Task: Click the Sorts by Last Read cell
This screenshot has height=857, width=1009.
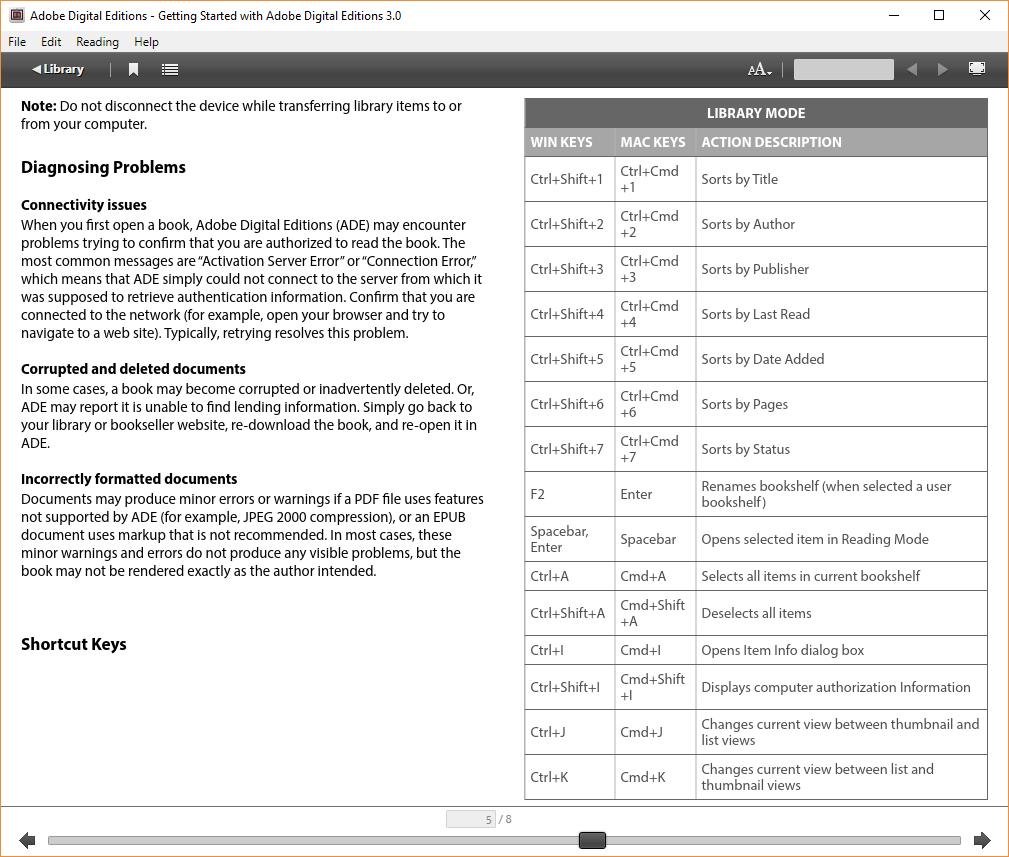Action: click(x=842, y=315)
